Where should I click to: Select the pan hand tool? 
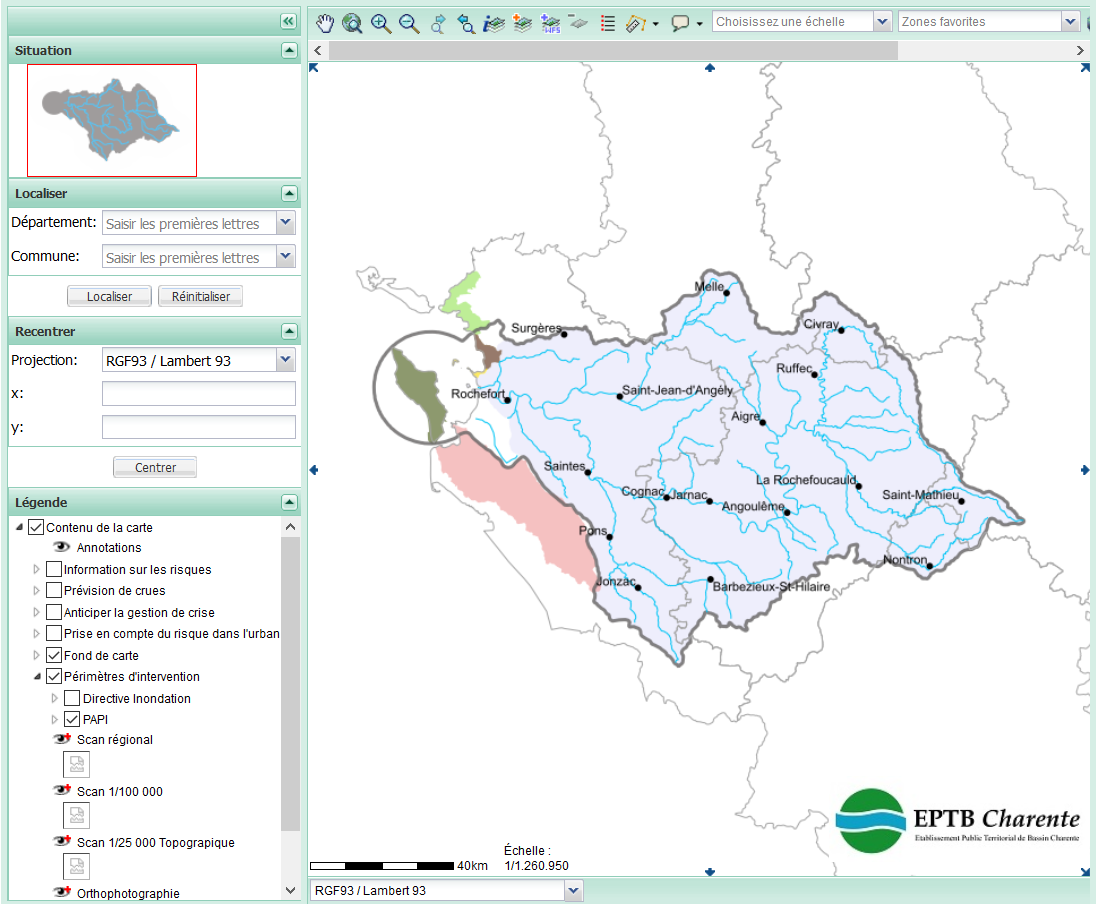(x=325, y=22)
